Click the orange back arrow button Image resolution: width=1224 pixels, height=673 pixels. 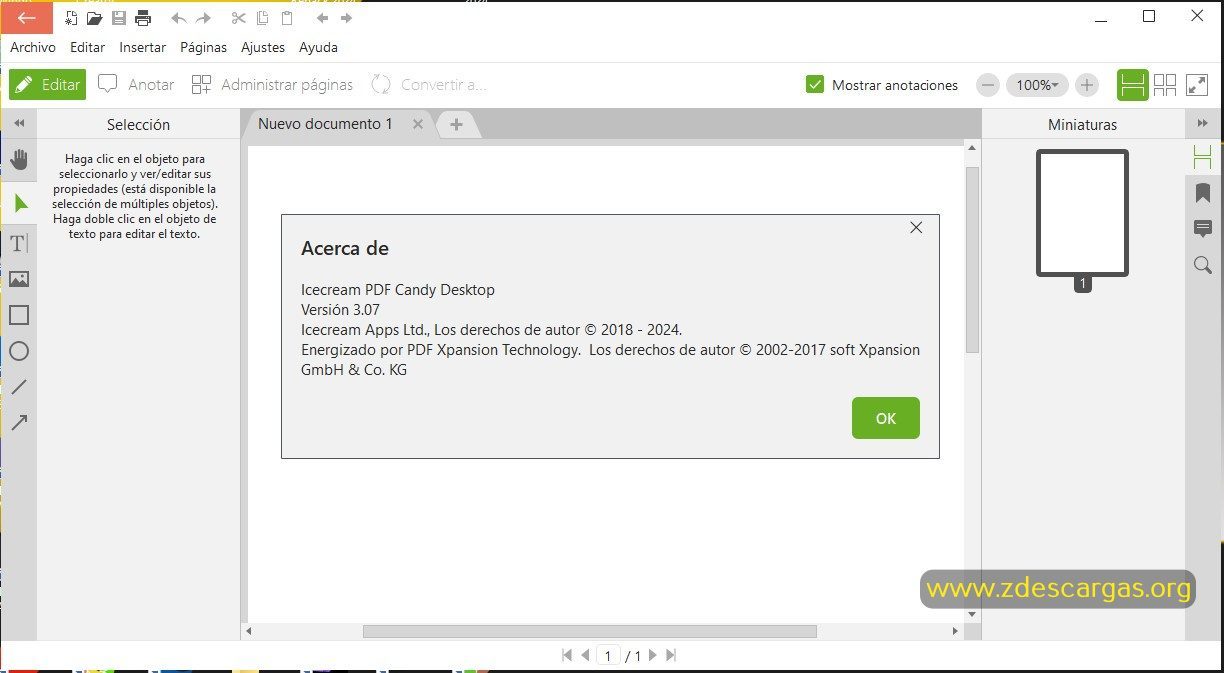coord(27,17)
